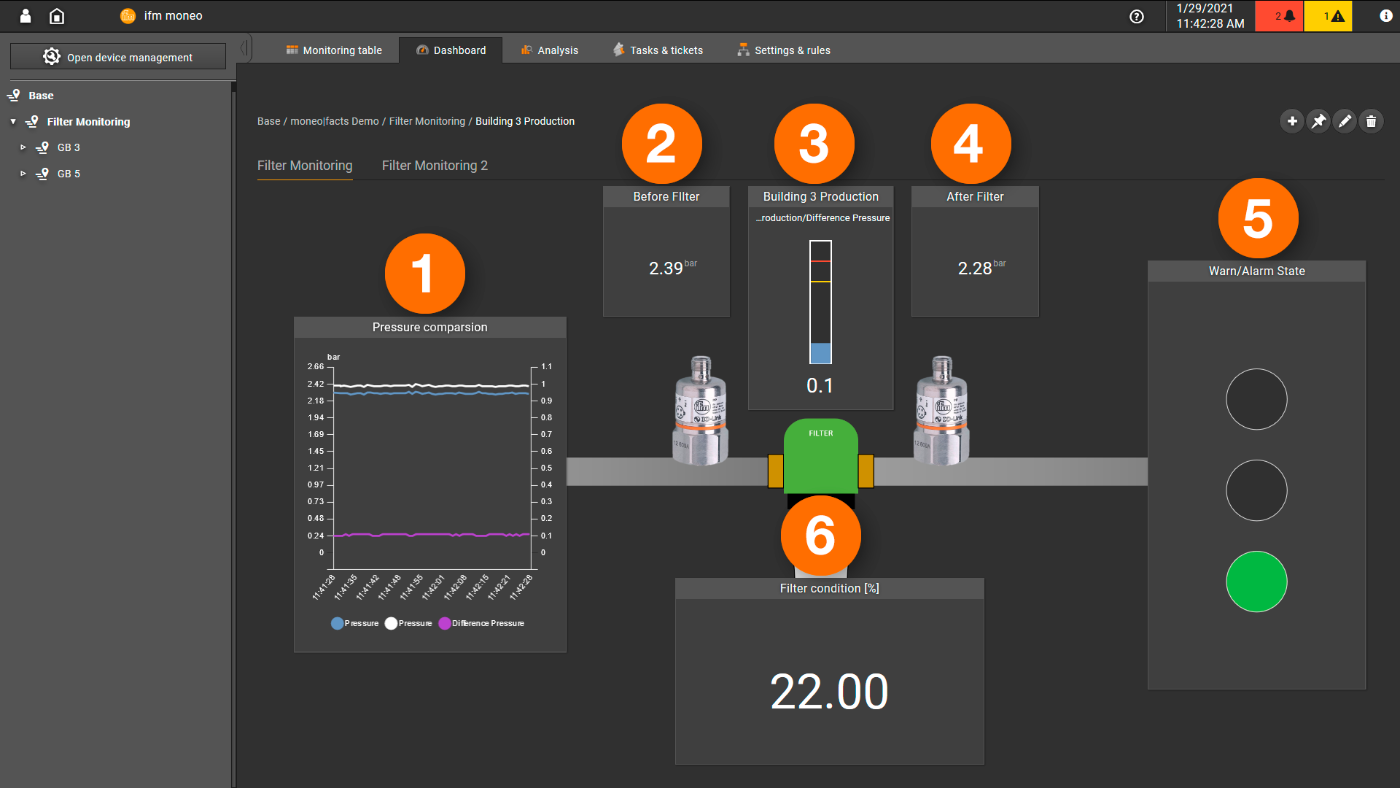Edit the dashboard with the pencil icon
The width and height of the screenshot is (1400, 788).
click(x=1344, y=120)
